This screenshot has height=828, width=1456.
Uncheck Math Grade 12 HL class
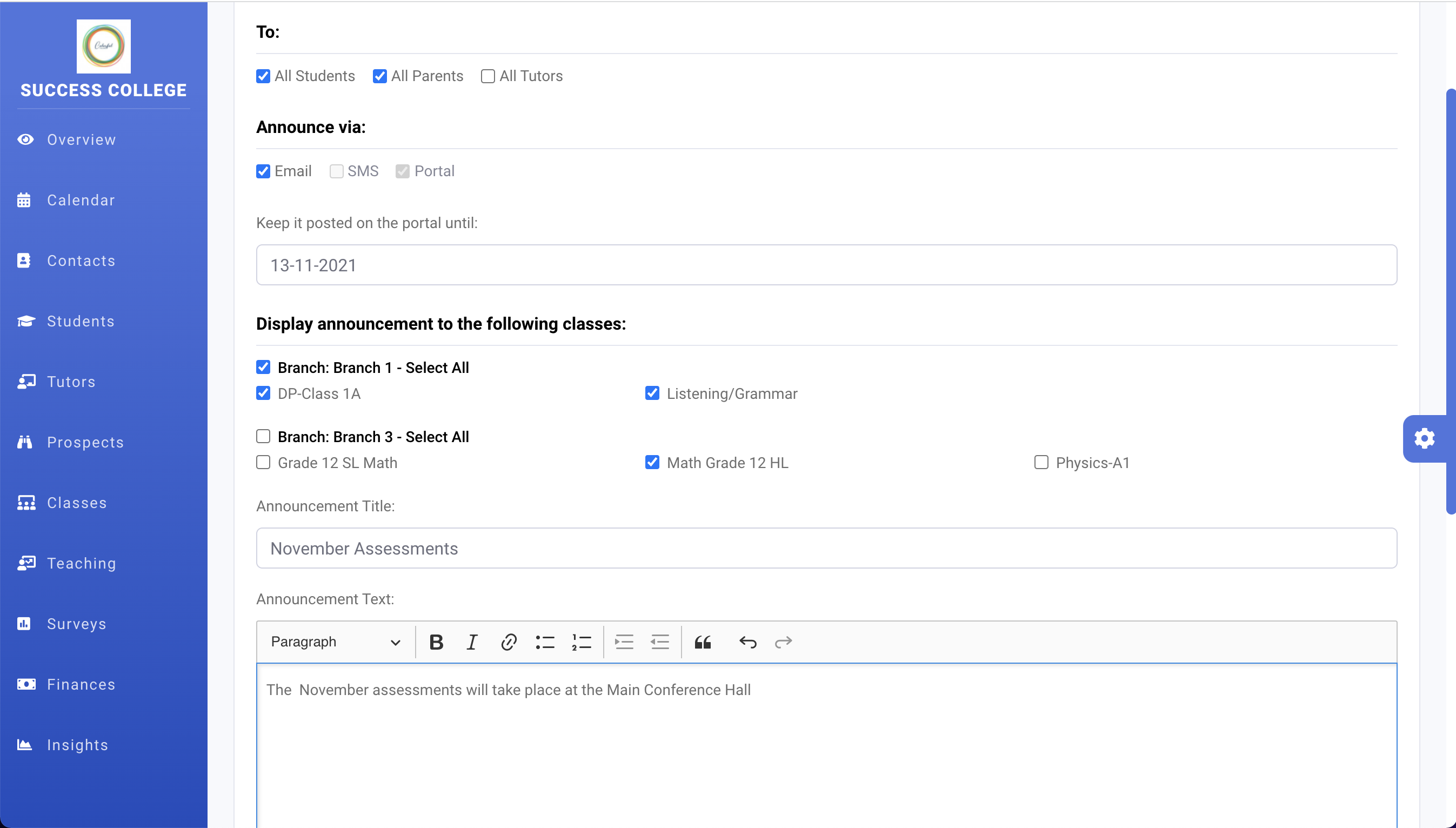click(652, 463)
